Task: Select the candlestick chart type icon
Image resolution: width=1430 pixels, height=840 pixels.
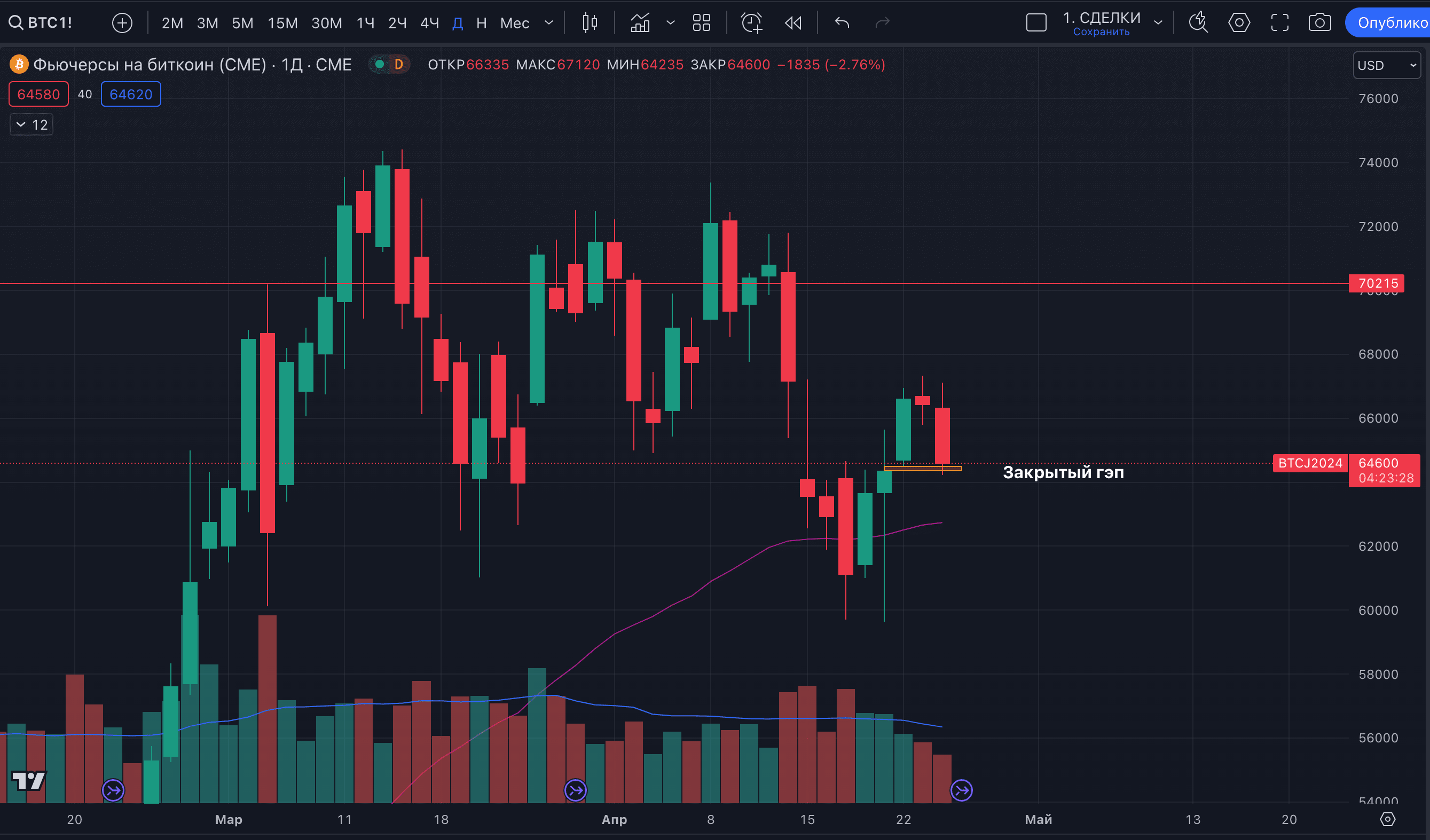Action: click(589, 23)
